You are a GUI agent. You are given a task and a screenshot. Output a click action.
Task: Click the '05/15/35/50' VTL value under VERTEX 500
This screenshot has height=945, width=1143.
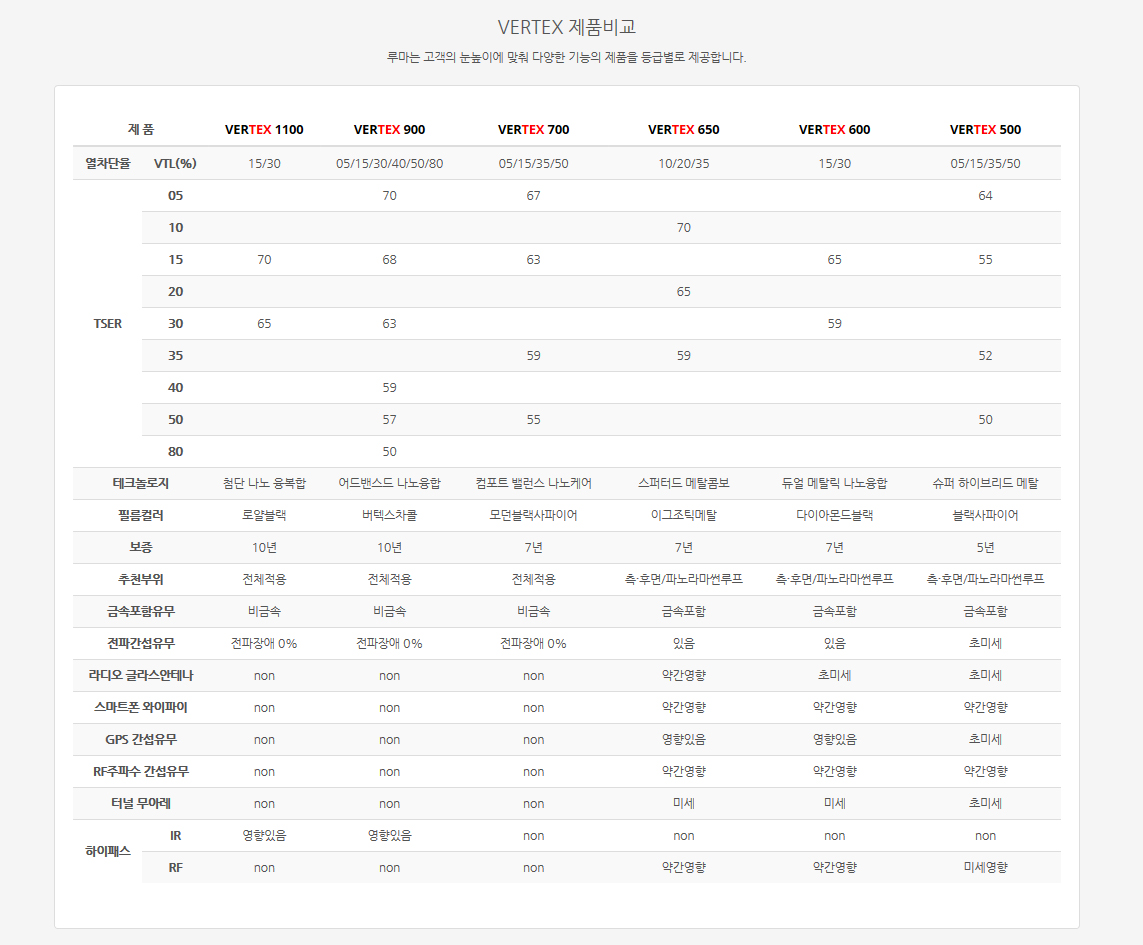pyautogui.click(x=986, y=163)
